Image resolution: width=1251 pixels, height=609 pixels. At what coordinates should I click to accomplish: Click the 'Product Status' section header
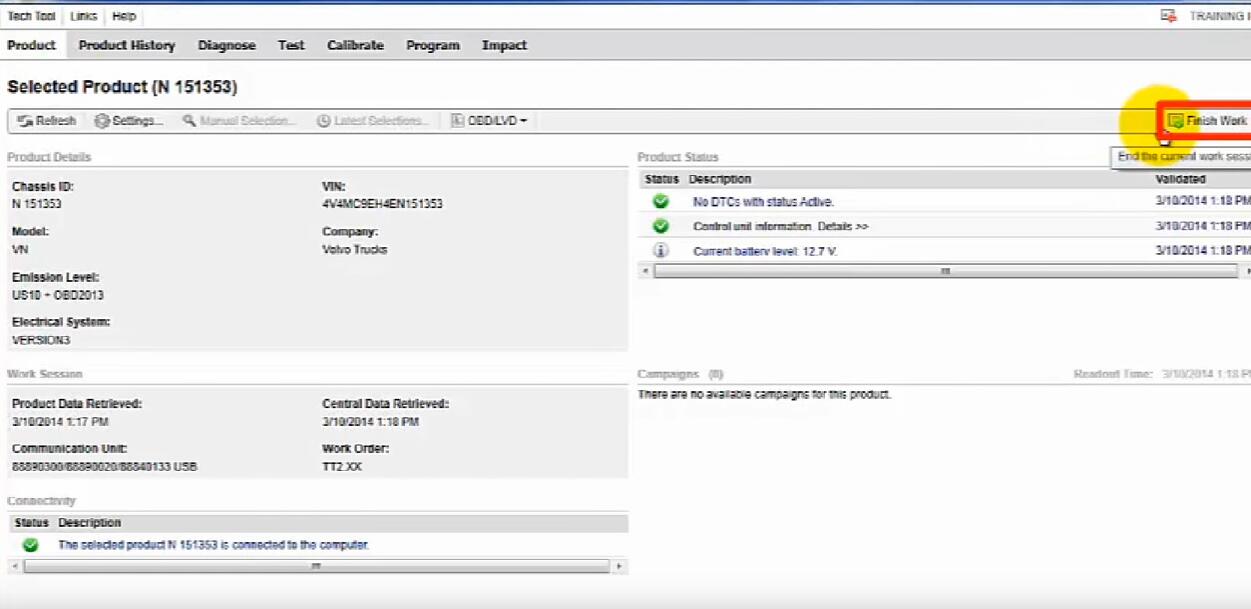[x=678, y=157]
